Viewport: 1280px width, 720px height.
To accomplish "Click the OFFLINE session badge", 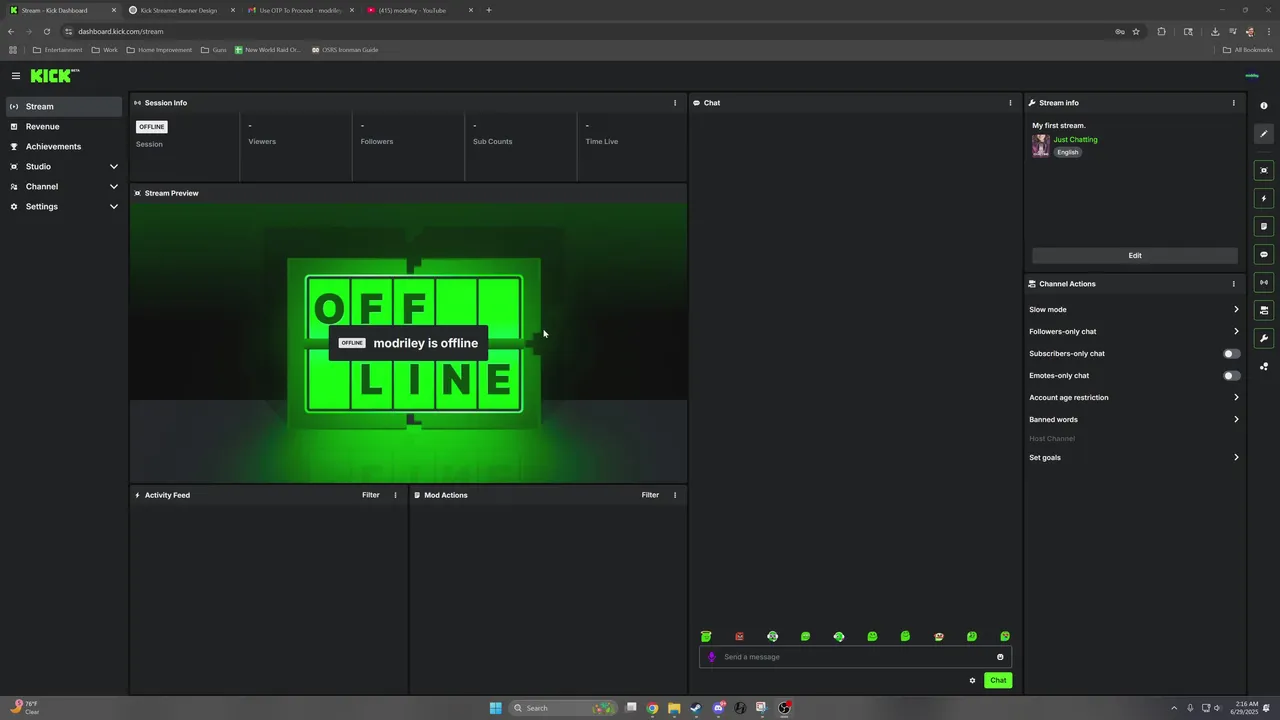I will pos(152,127).
